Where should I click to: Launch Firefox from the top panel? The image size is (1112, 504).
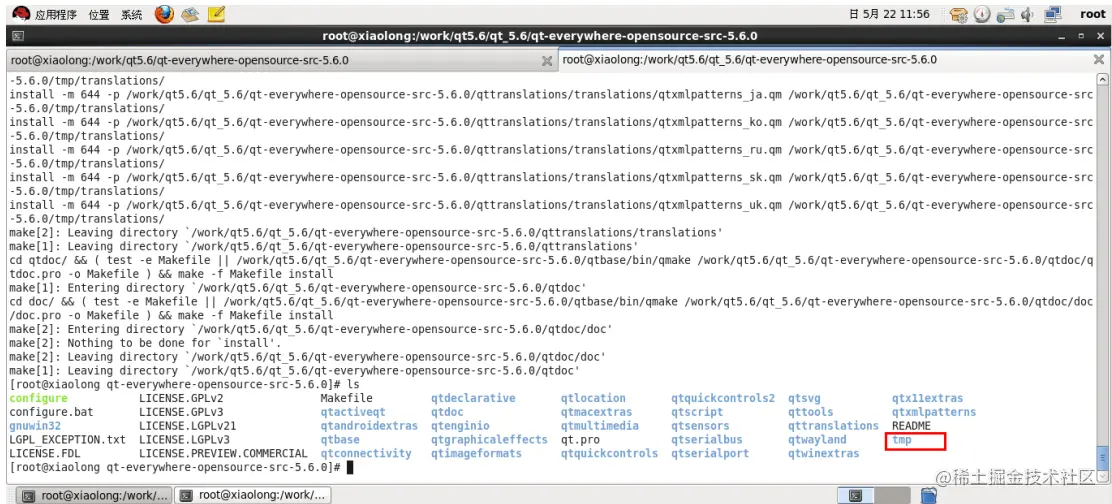click(164, 14)
